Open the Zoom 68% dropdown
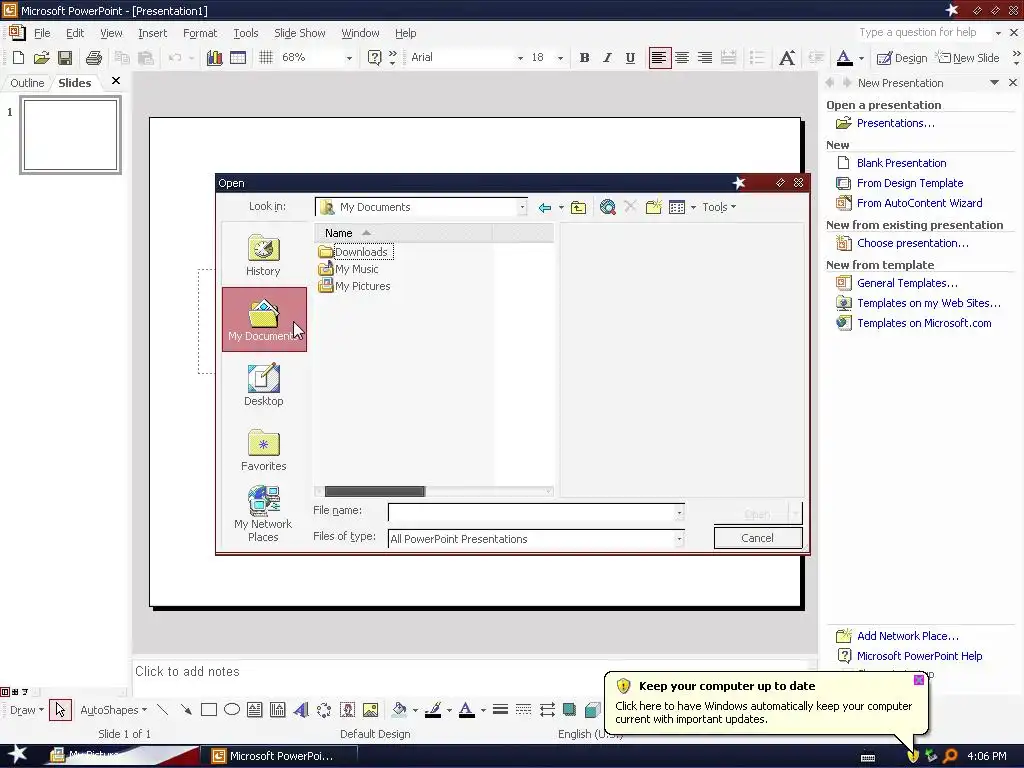 point(349,58)
